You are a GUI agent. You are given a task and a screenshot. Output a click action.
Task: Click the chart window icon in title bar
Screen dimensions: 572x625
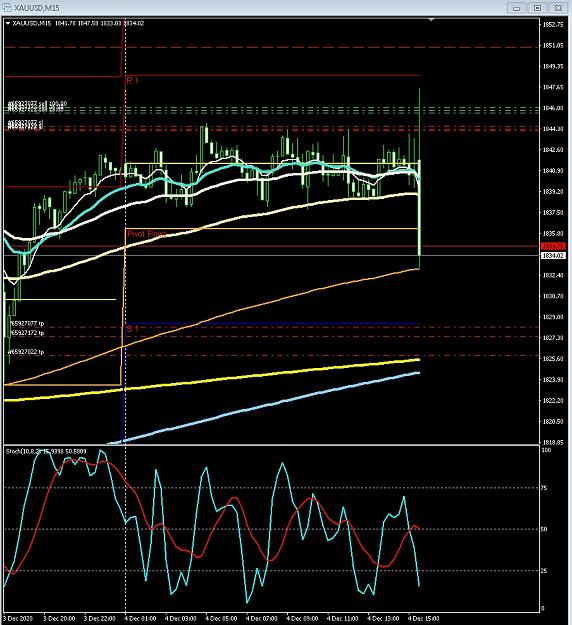[x=7, y=7]
